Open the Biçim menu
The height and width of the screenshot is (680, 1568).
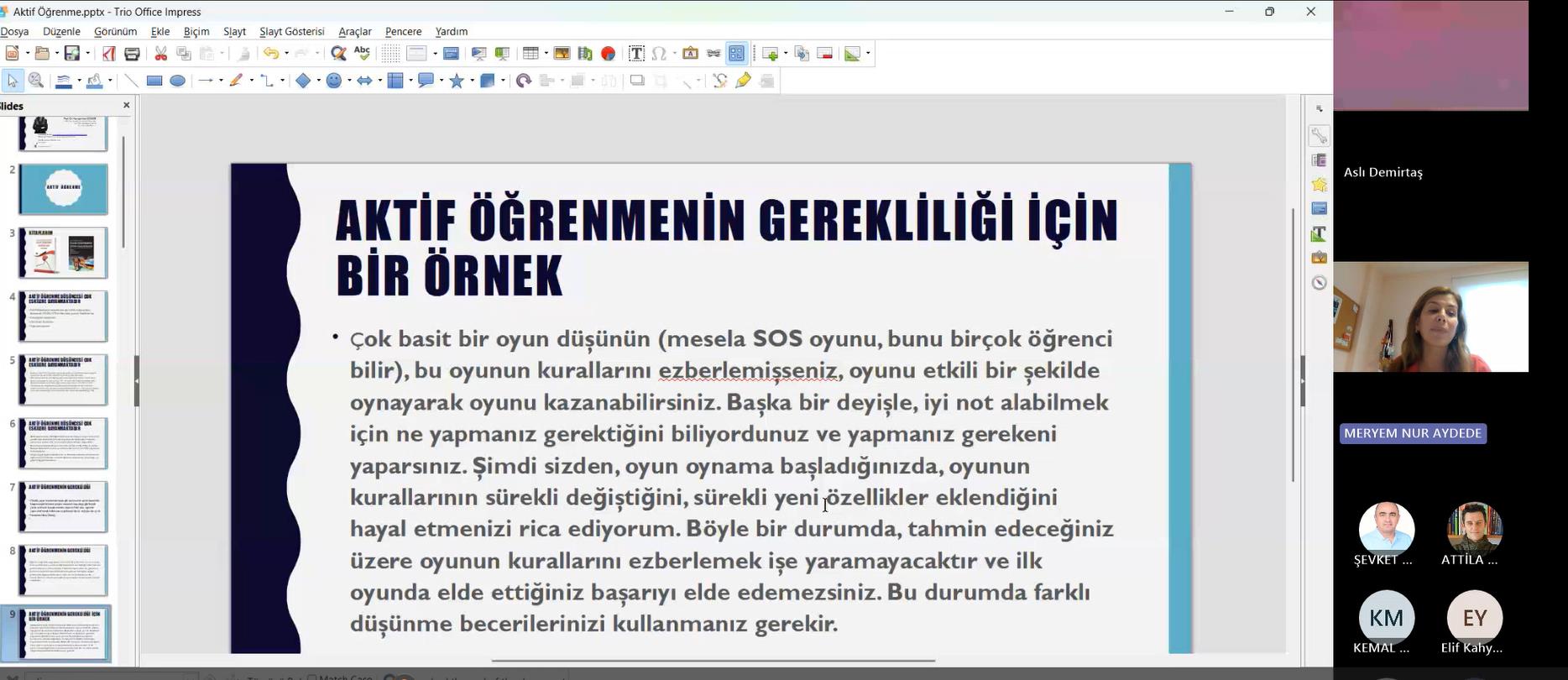click(196, 31)
